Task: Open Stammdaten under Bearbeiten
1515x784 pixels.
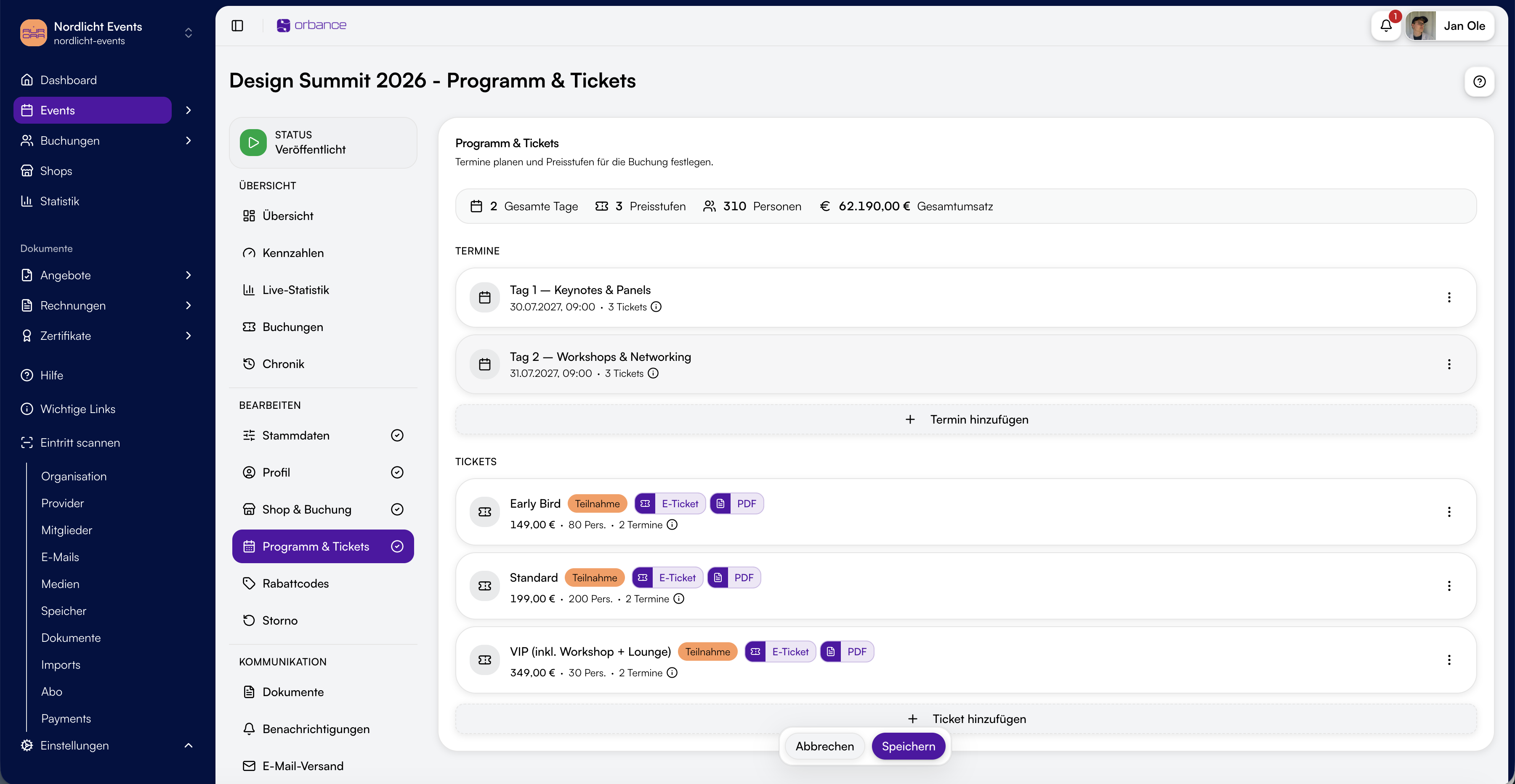Action: point(323,435)
